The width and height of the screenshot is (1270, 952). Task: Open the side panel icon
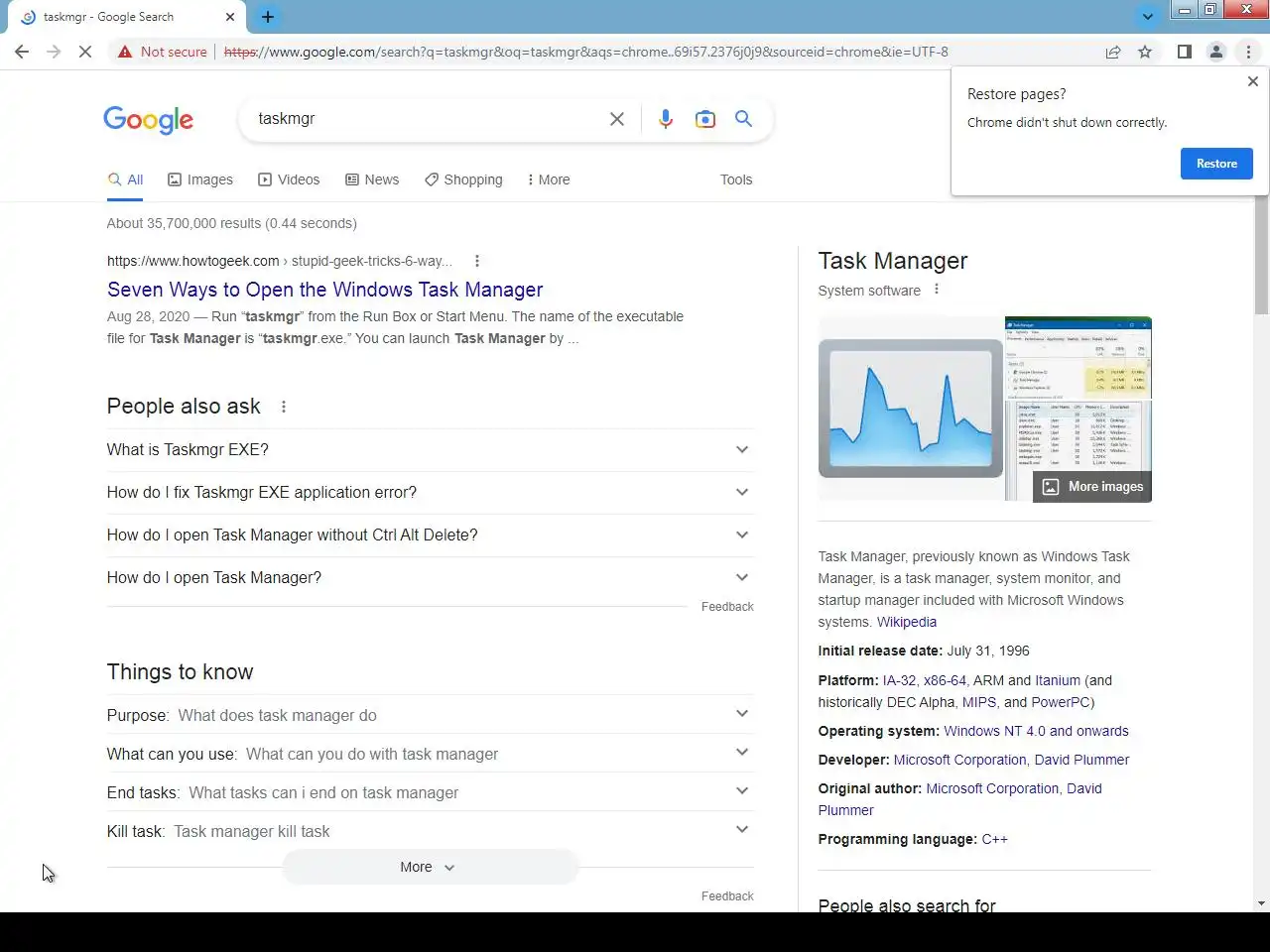point(1185,52)
